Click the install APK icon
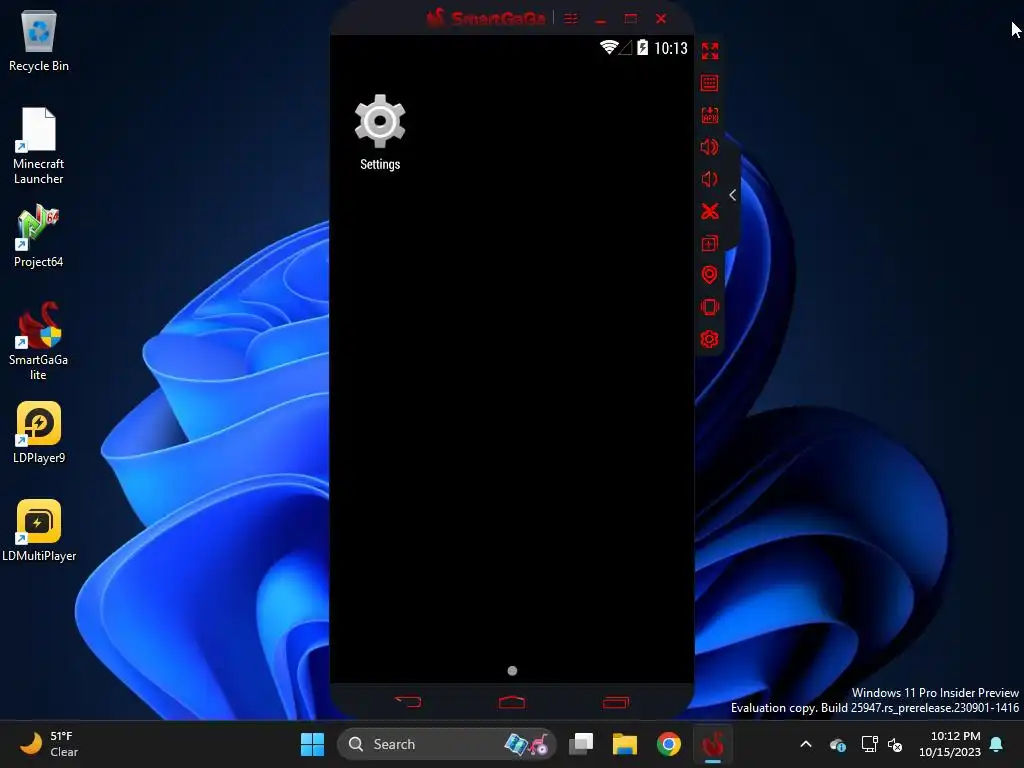The width and height of the screenshot is (1024, 768). (x=710, y=115)
